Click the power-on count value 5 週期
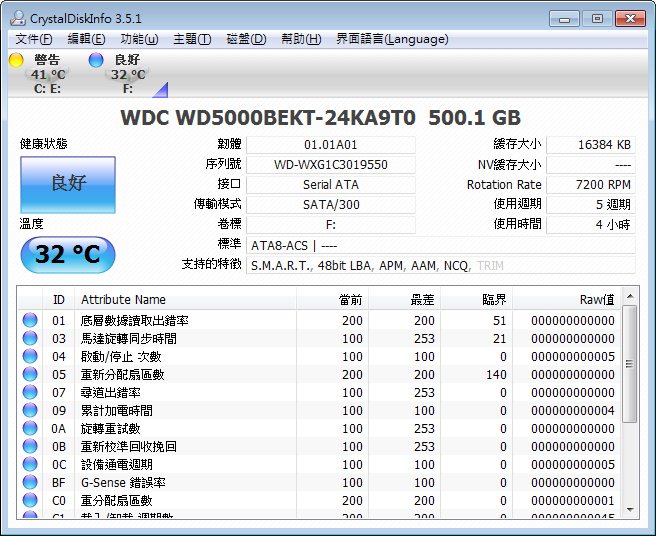 (x=591, y=205)
